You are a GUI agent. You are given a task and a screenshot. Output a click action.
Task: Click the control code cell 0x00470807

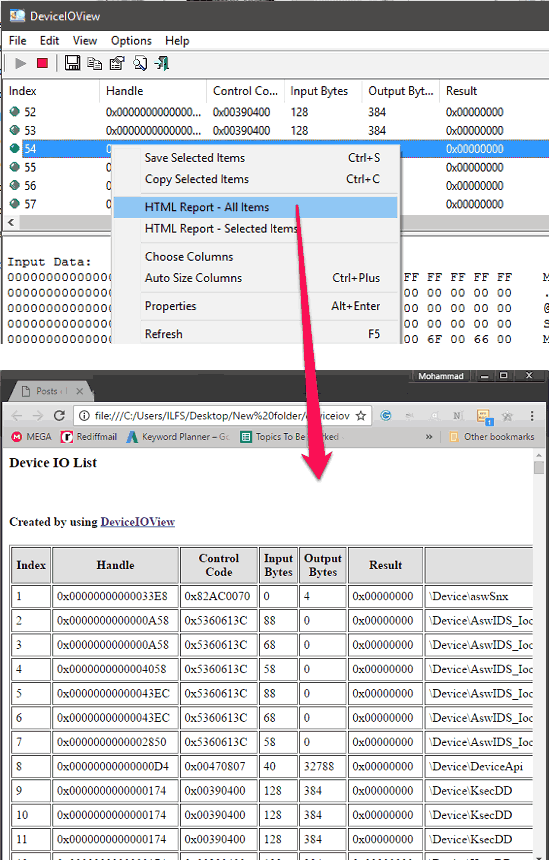[218, 766]
